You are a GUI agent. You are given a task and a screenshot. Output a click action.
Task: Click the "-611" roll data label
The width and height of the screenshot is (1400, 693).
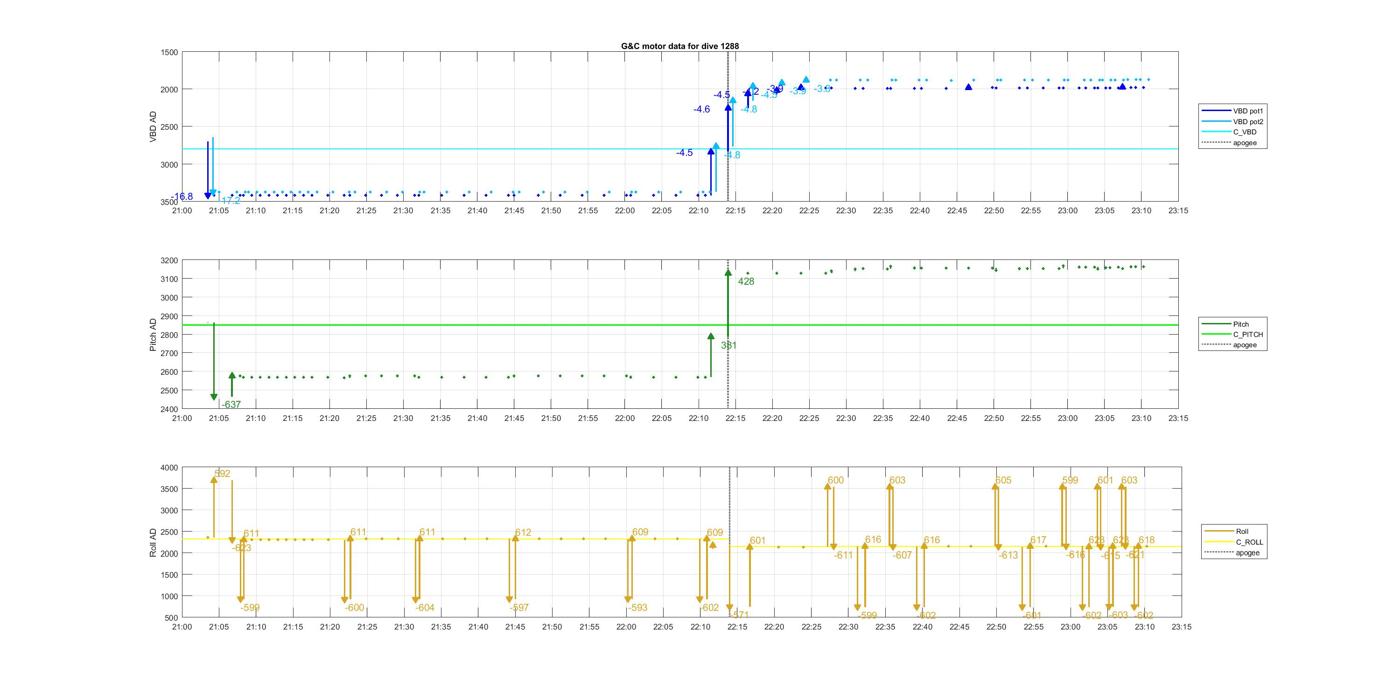point(843,556)
